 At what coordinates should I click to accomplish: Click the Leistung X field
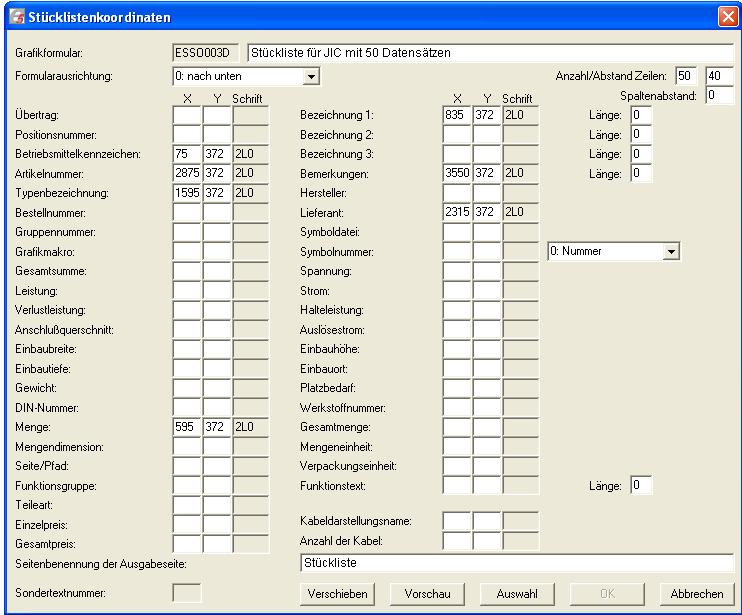point(187,290)
